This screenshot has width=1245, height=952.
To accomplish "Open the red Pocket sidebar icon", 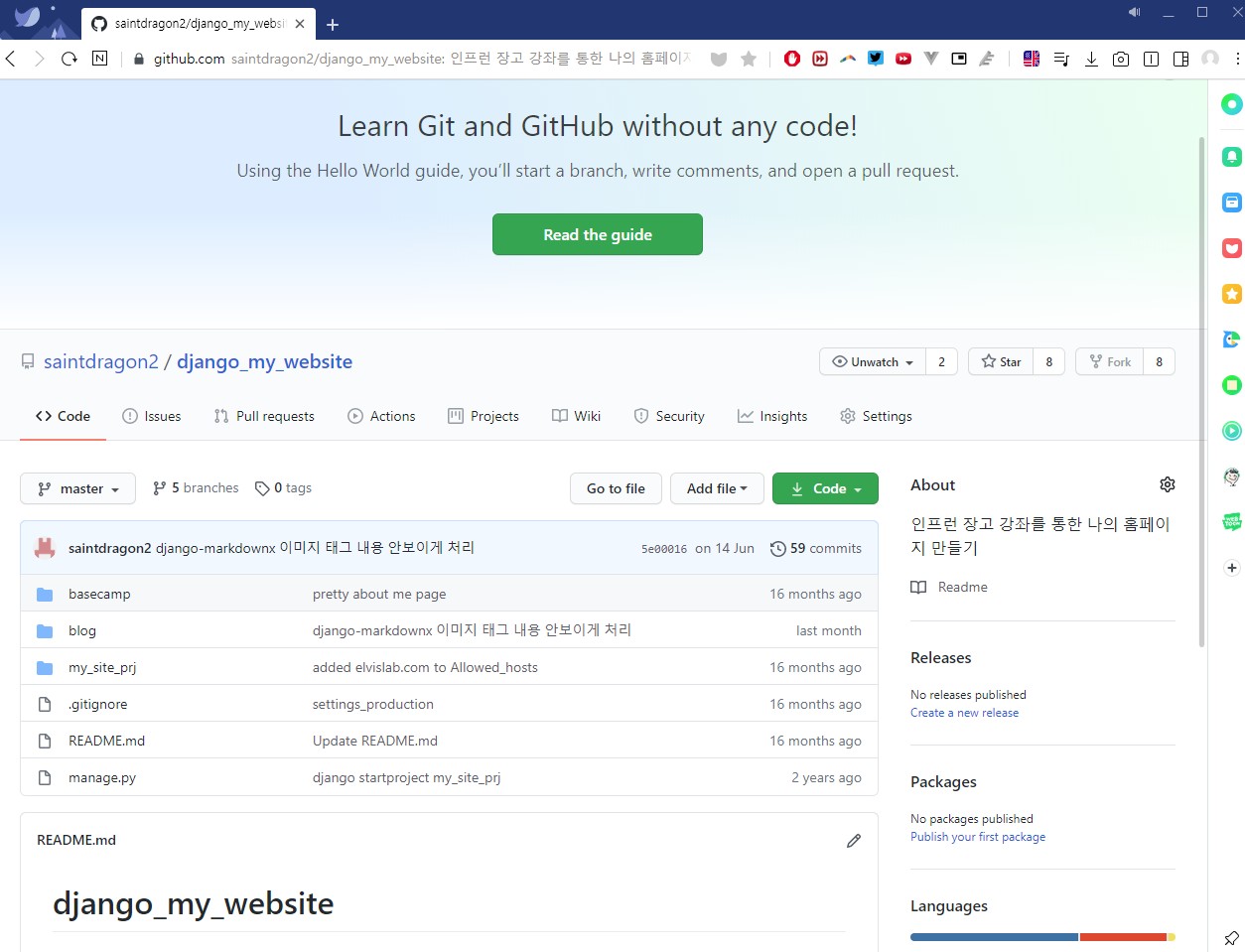I will click(x=1232, y=248).
